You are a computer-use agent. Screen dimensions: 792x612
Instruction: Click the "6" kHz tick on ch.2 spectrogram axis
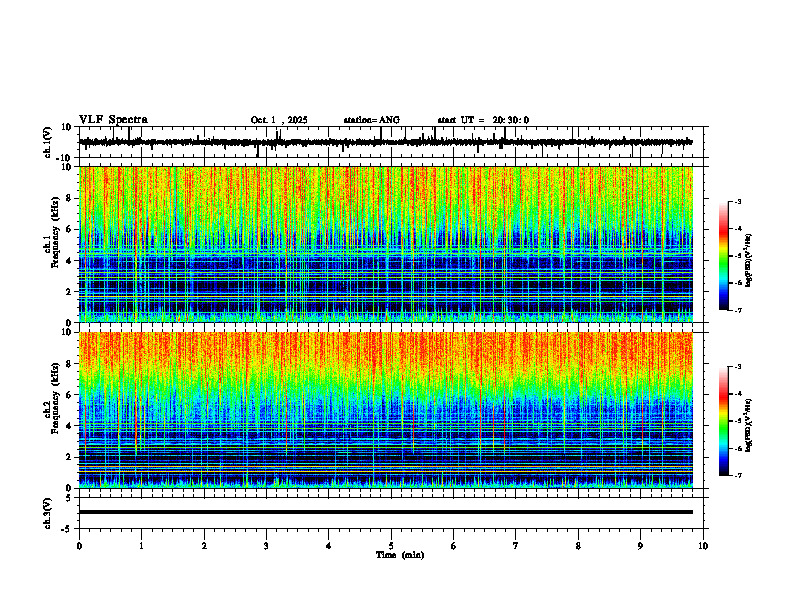pyautogui.click(x=71, y=395)
